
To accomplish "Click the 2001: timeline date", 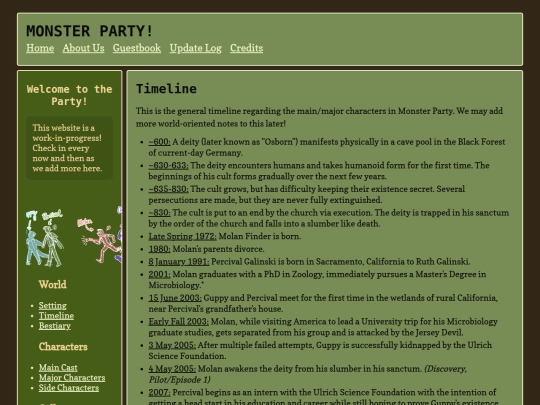I will (159, 274).
